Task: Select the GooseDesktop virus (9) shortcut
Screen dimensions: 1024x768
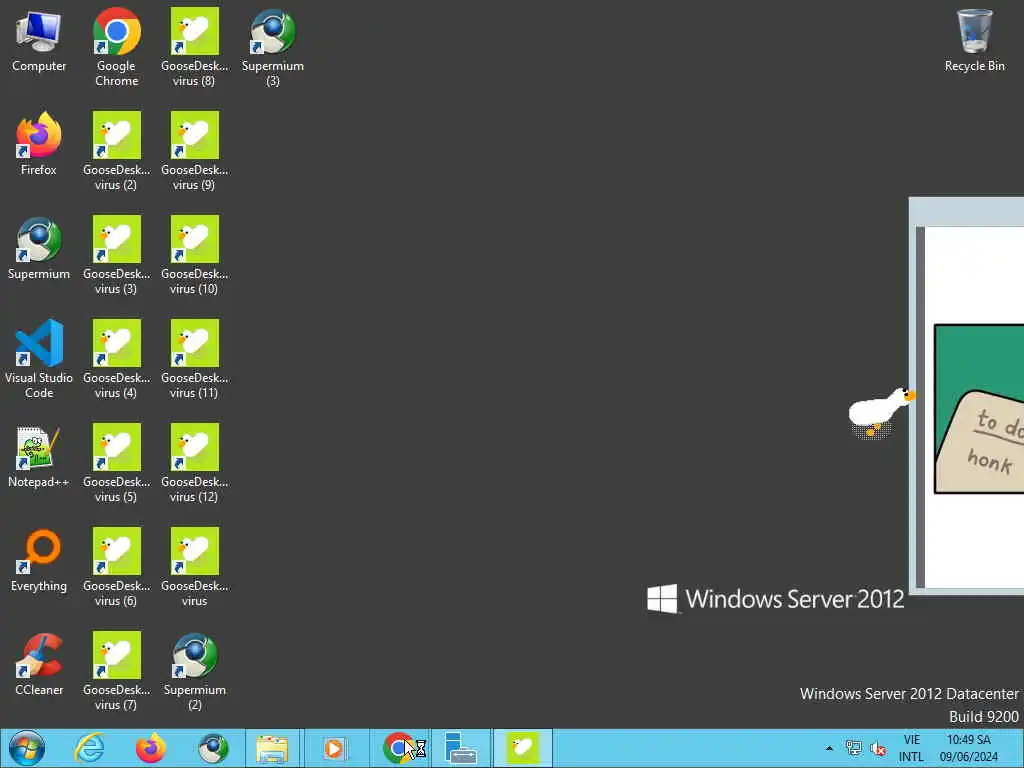Action: 195,151
